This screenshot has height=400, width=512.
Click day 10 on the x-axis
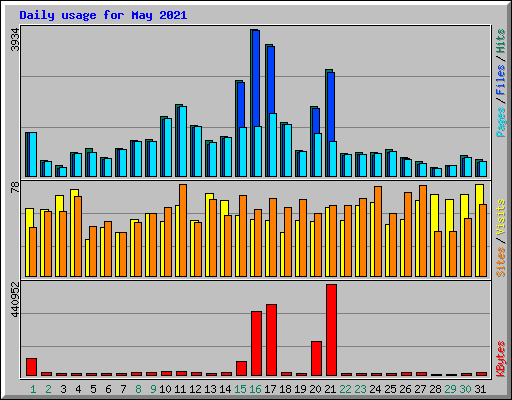[165, 389]
